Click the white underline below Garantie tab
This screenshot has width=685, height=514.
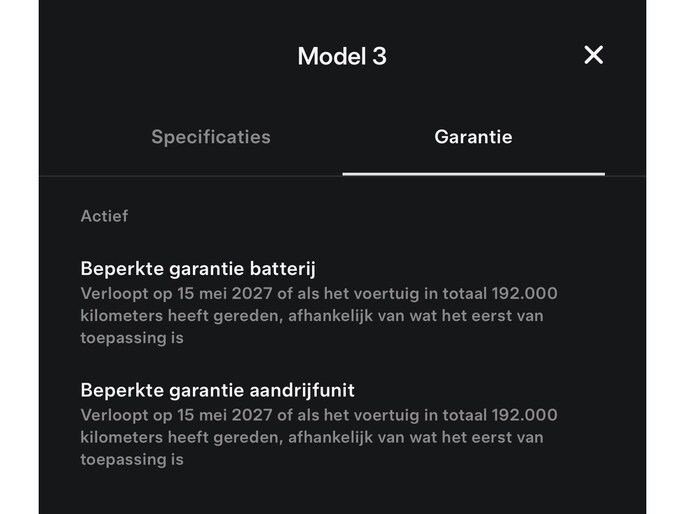473,174
